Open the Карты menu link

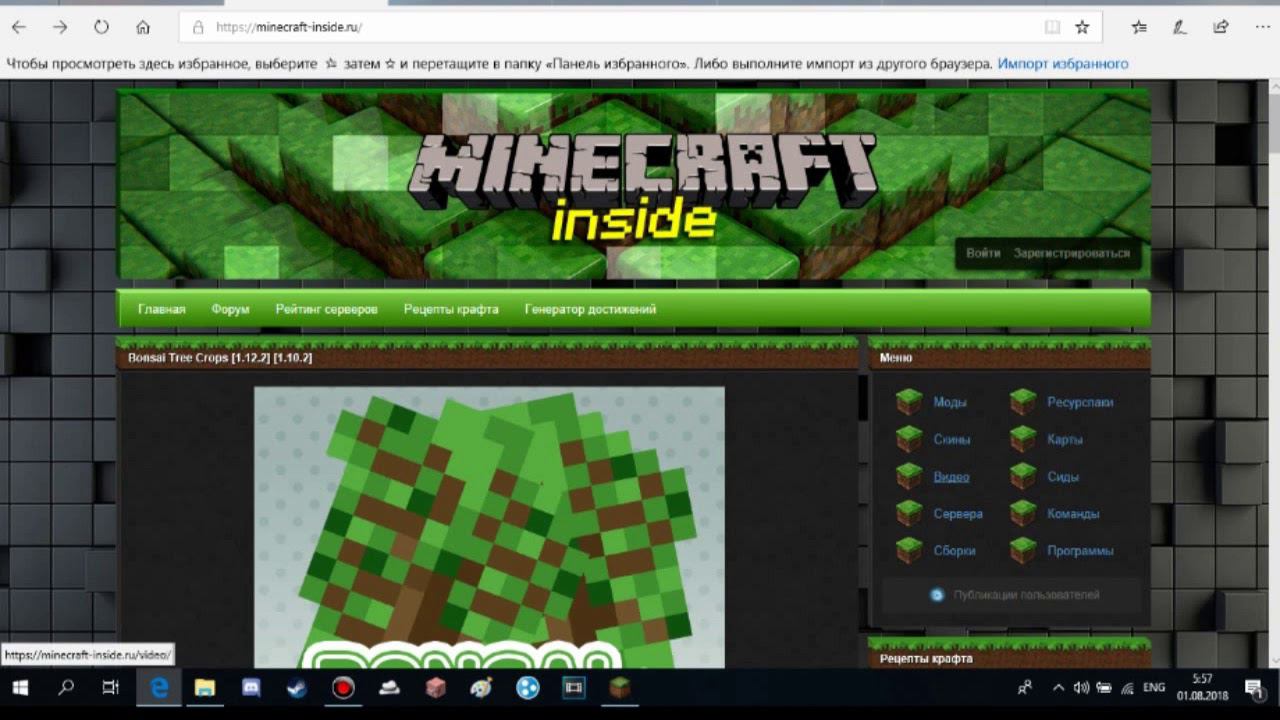tap(1065, 439)
